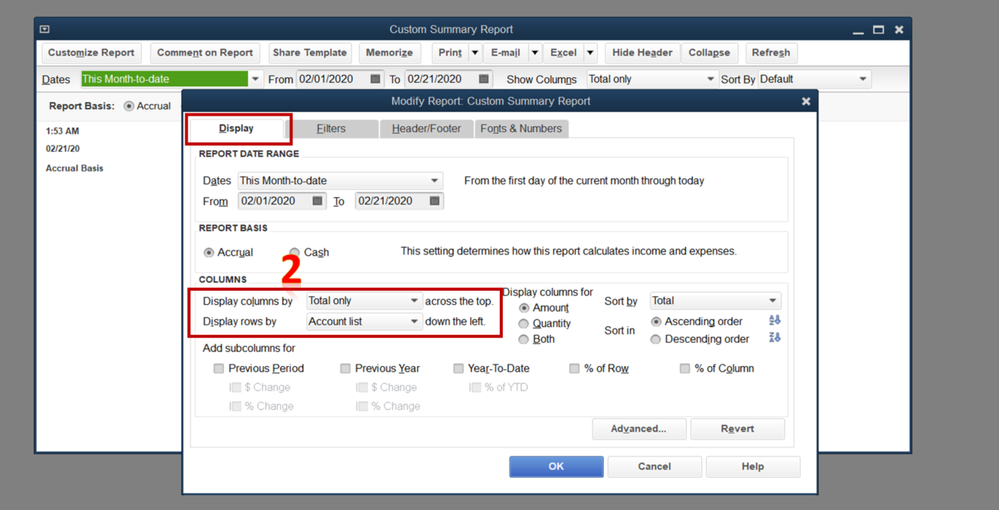Choose Both for display columns
Image resolution: width=999 pixels, height=510 pixels.
(x=524, y=340)
